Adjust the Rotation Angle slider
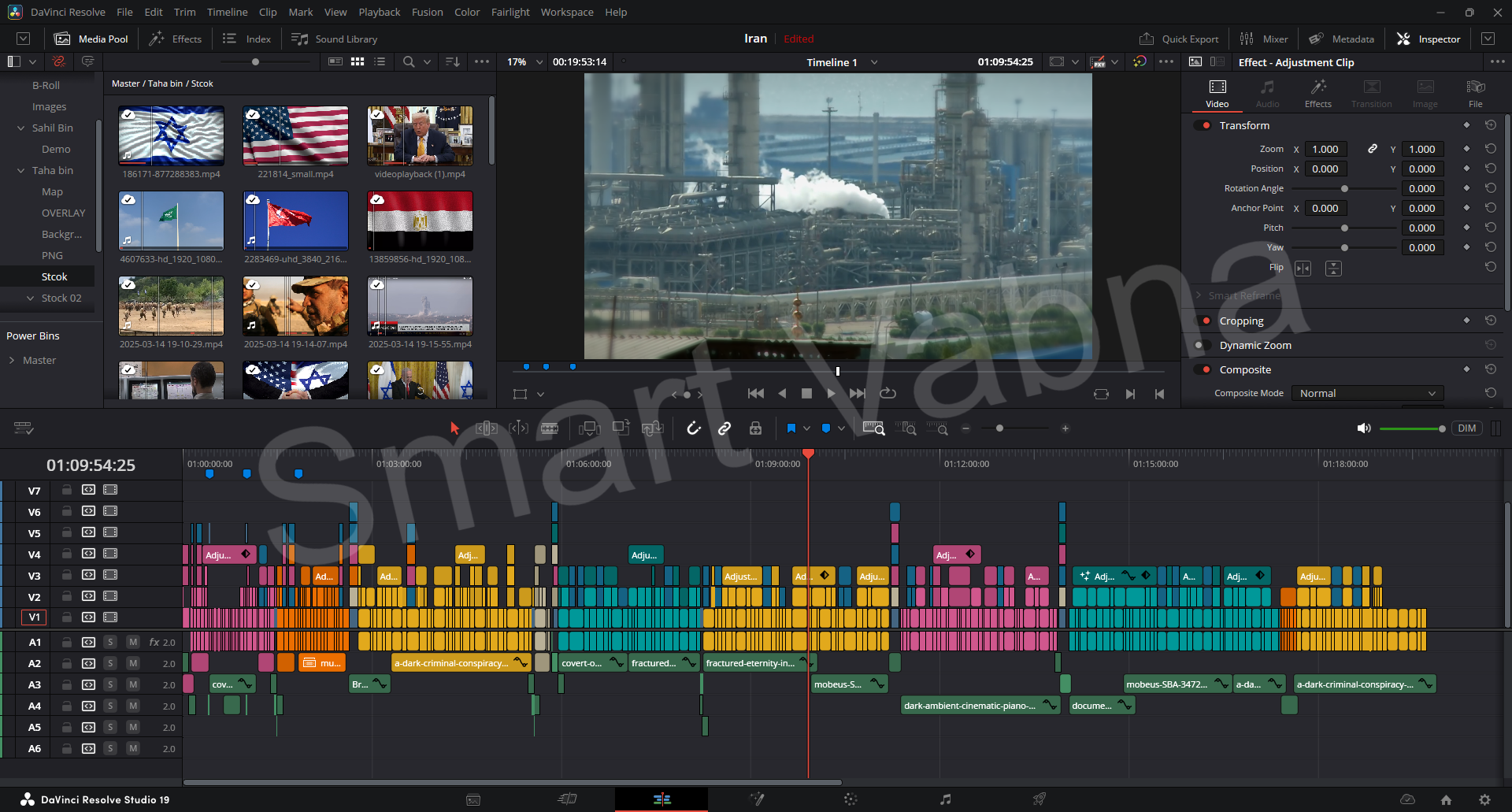The height and width of the screenshot is (812, 1512). tap(1343, 188)
